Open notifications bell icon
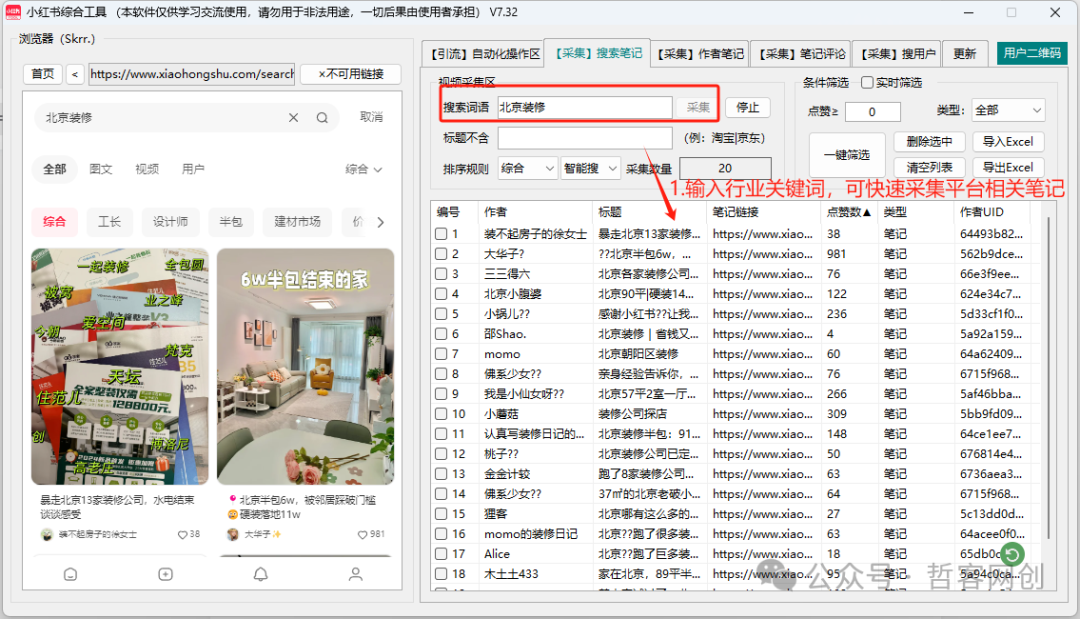 pos(260,574)
